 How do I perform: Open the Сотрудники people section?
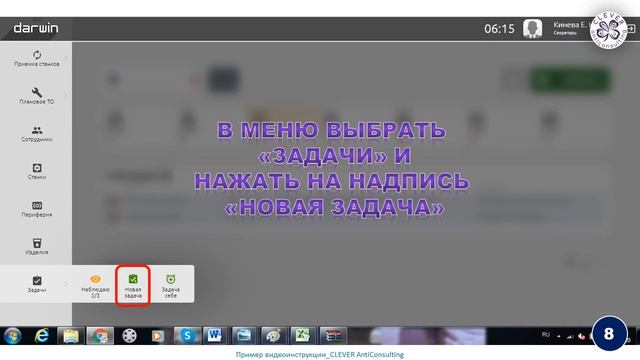[x=37, y=133]
